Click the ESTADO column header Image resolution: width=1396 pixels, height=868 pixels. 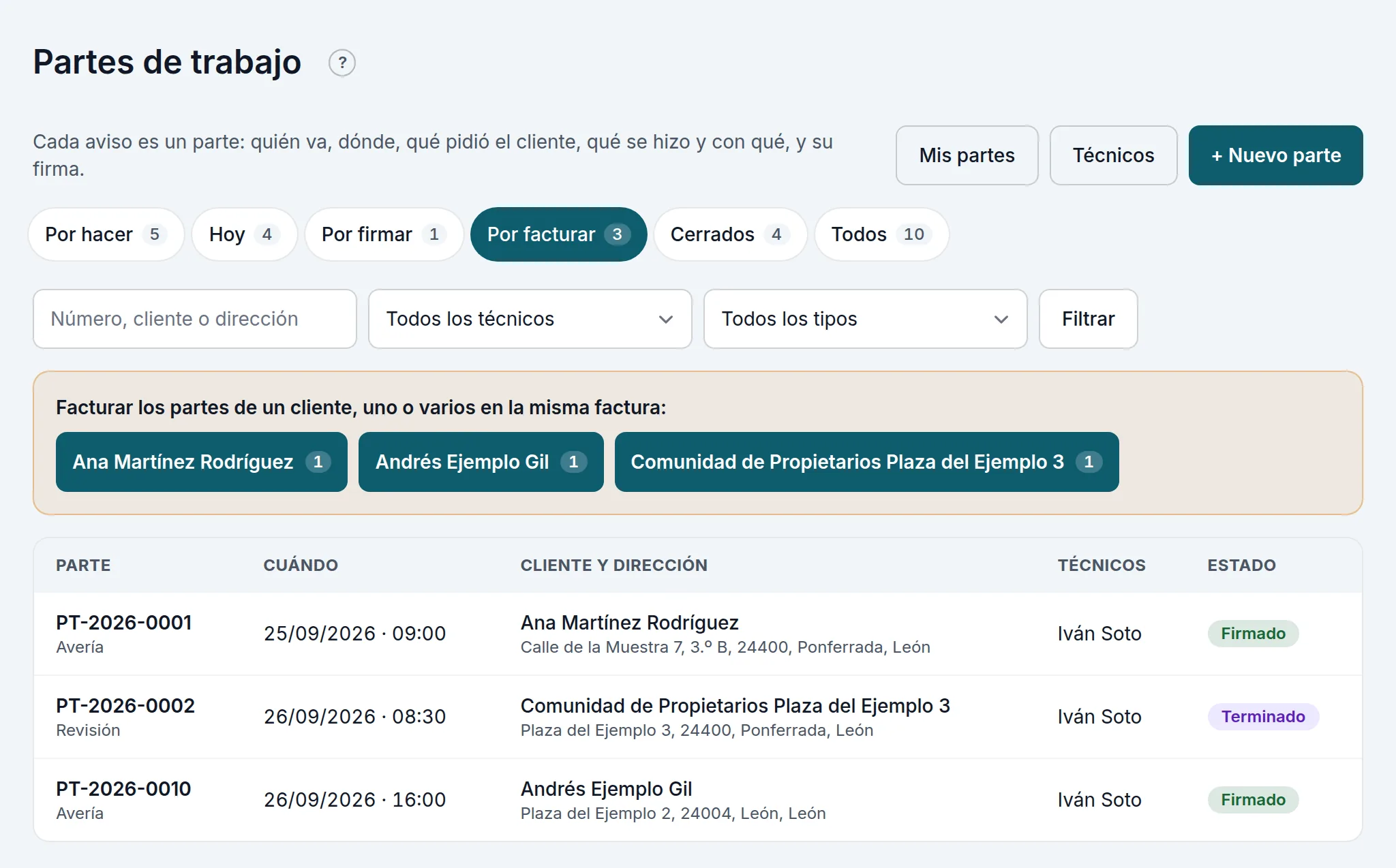pos(1241,565)
